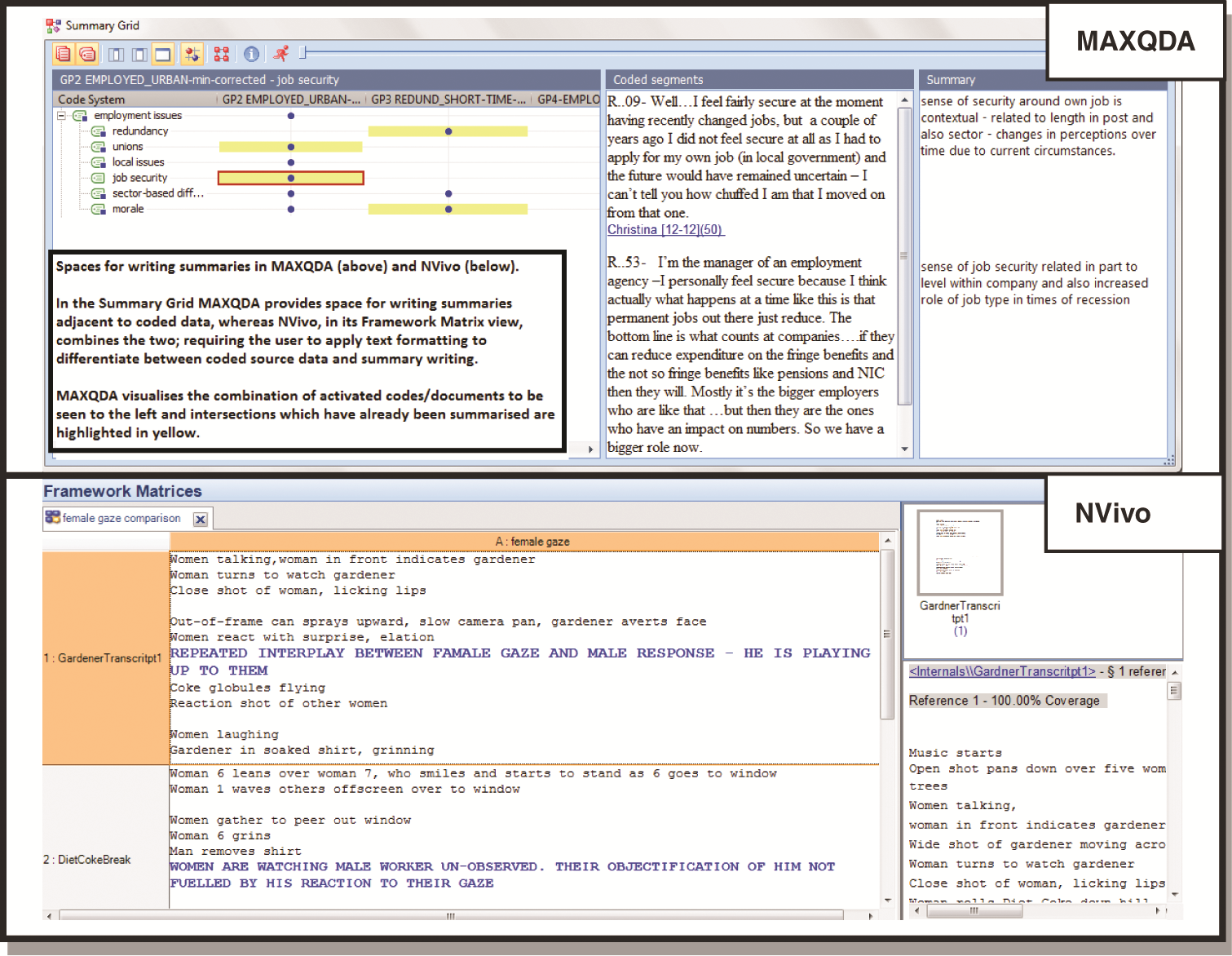Click reference pane horizontal scroll right arrow
The height and width of the screenshot is (956, 1232).
pos(1159,911)
